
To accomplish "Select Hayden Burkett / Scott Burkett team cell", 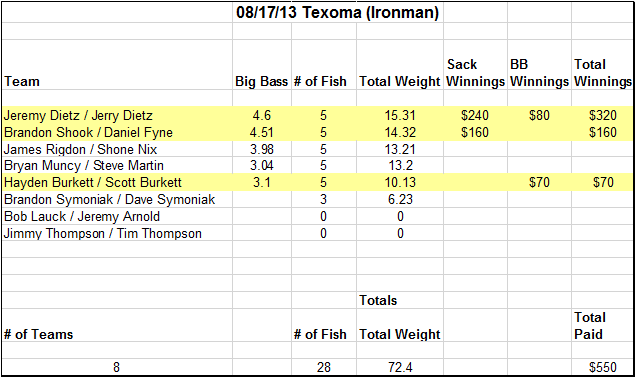I will pyautogui.click(x=117, y=182).
